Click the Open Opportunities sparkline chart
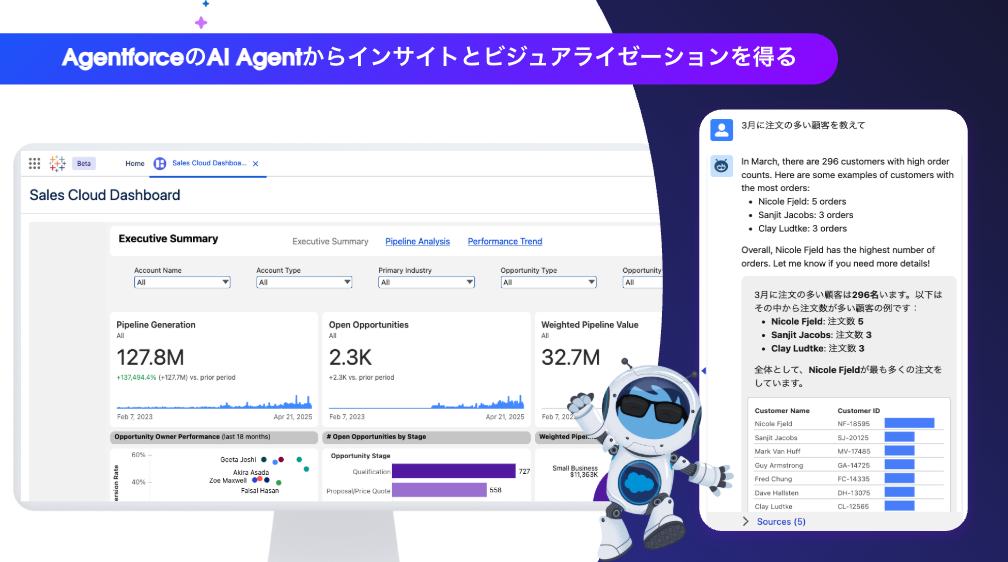This screenshot has width=1008, height=562. pyautogui.click(x=426, y=401)
